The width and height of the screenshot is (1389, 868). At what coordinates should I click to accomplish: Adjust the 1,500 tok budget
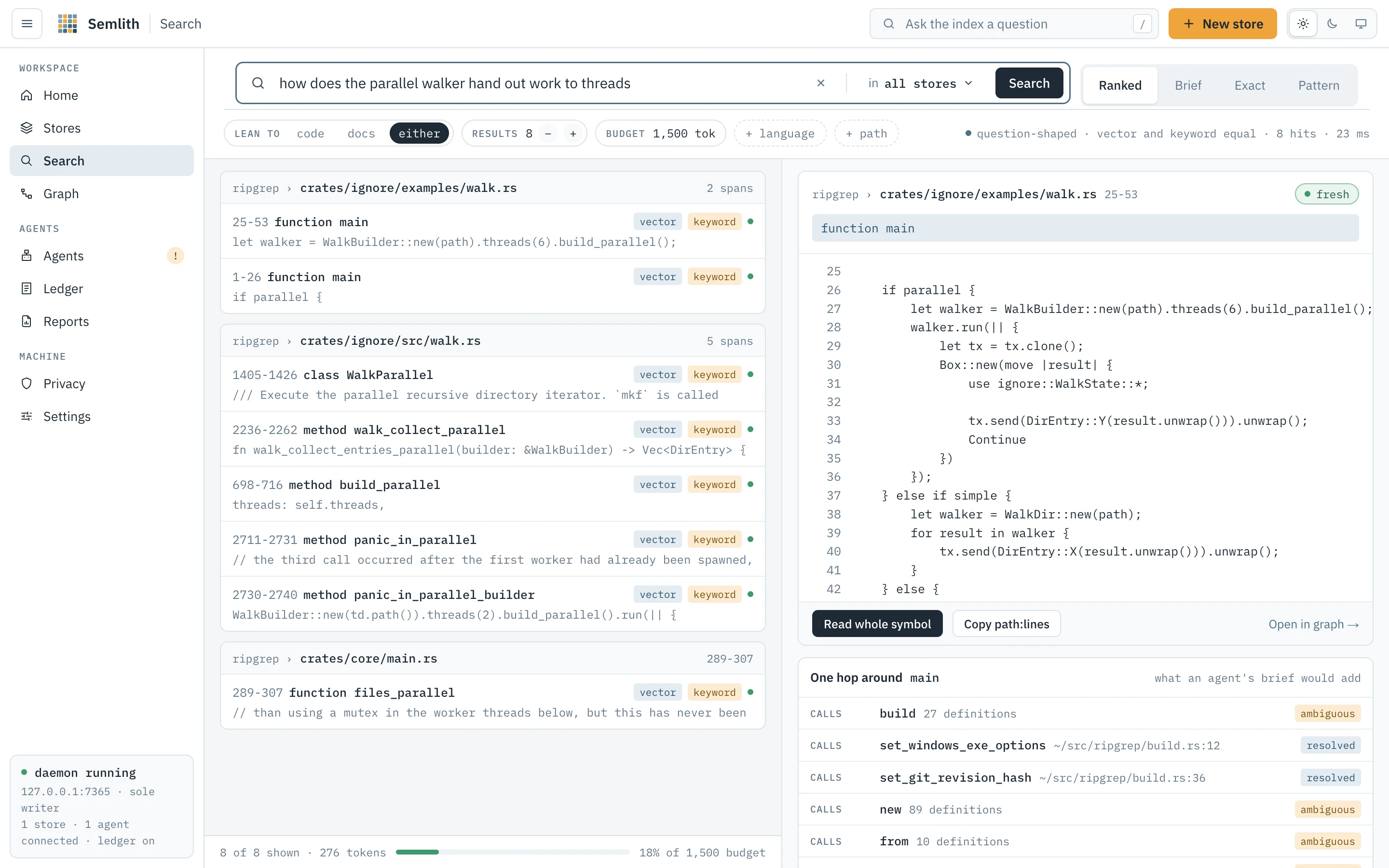point(661,133)
